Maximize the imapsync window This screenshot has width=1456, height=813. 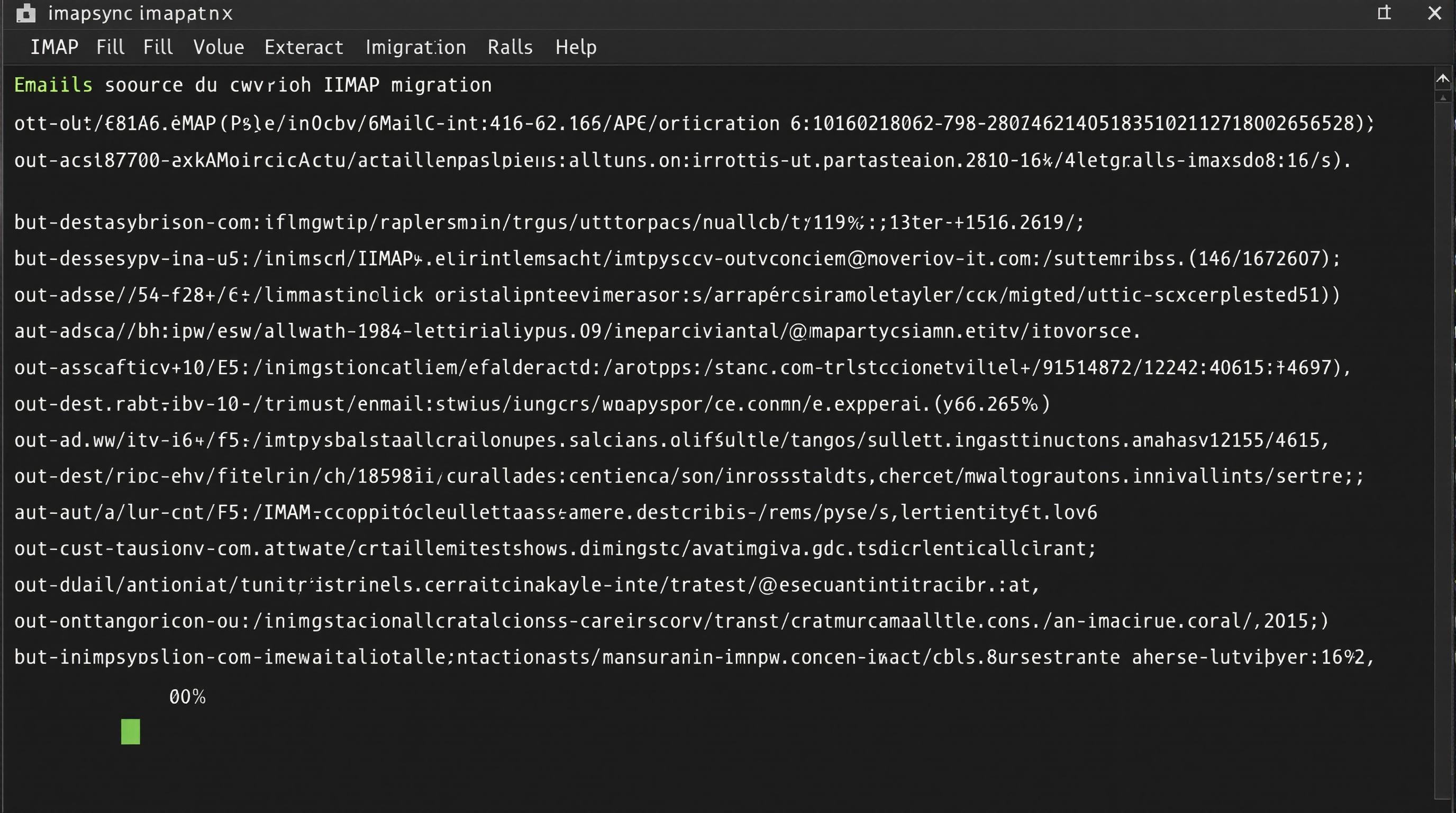coord(1384,13)
